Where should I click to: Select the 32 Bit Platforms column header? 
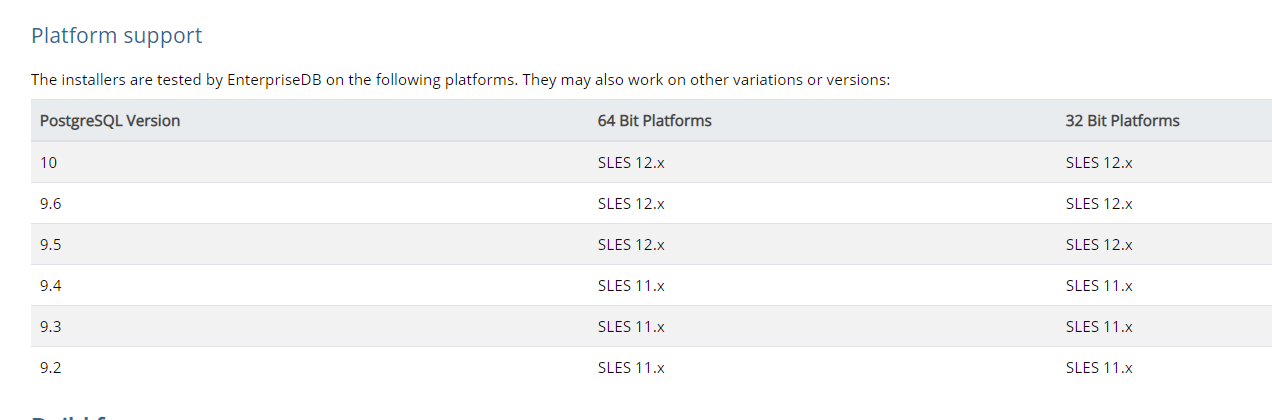(x=1122, y=121)
